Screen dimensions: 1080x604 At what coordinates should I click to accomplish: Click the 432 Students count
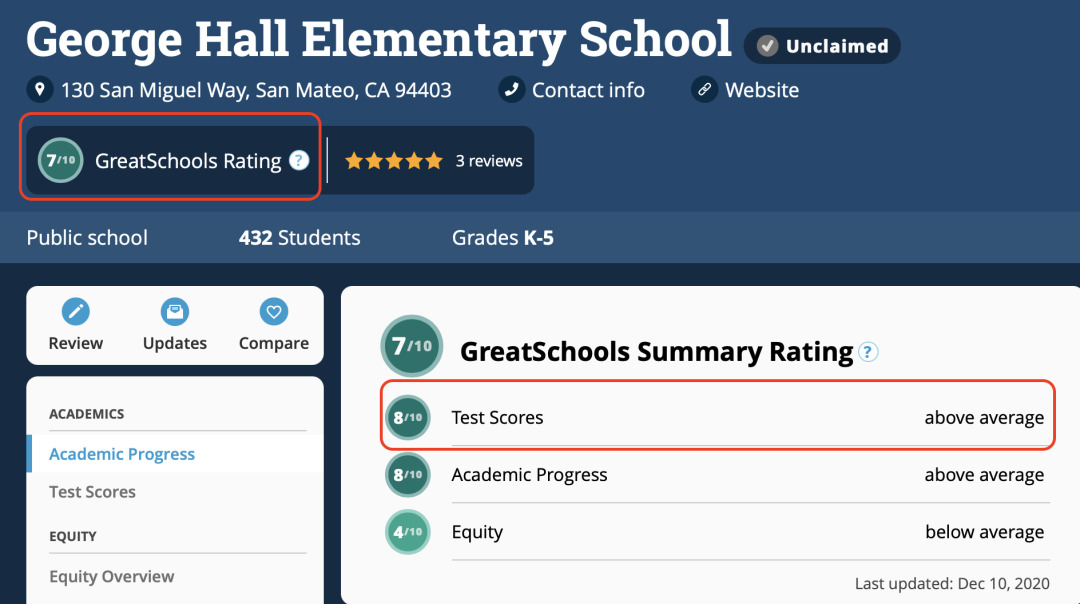(300, 238)
